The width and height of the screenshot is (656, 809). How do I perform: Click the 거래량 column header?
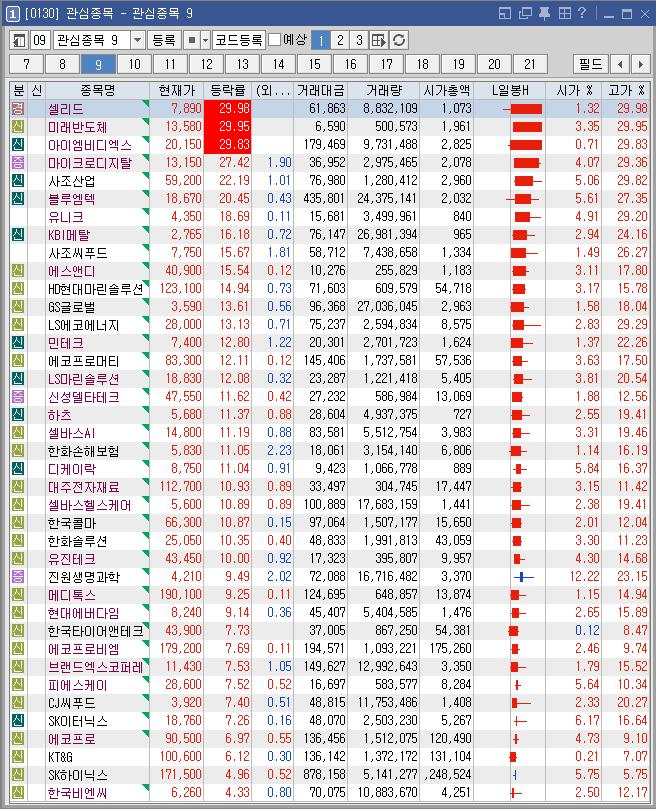coord(383,90)
